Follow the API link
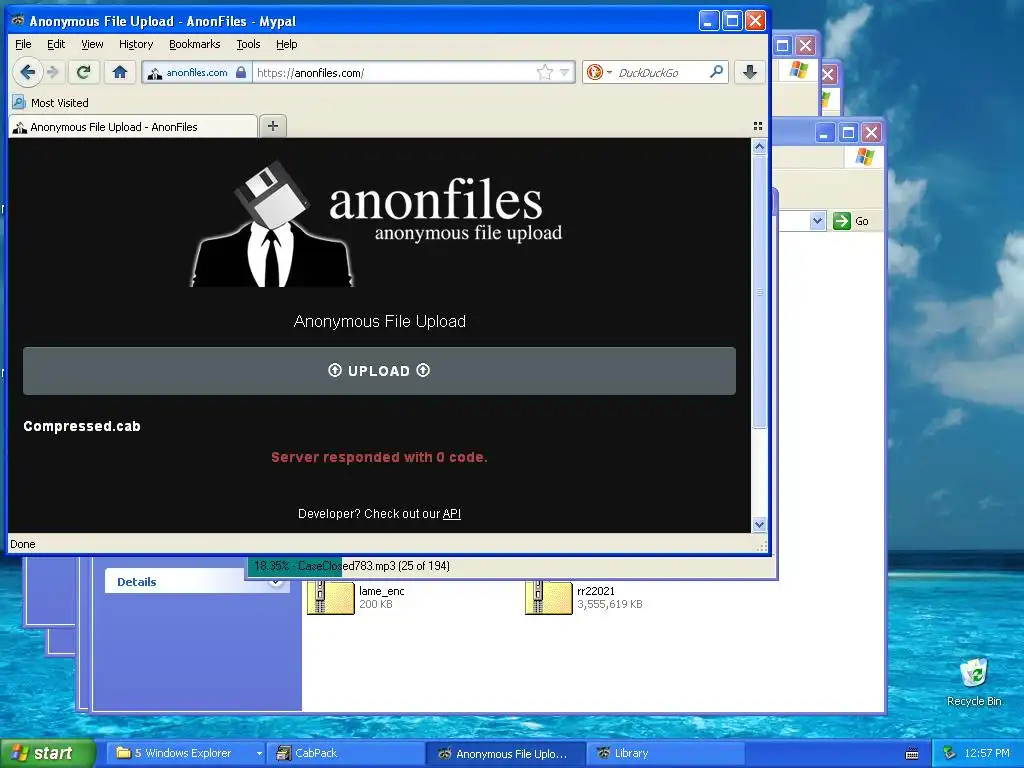1024x768 pixels. (451, 514)
